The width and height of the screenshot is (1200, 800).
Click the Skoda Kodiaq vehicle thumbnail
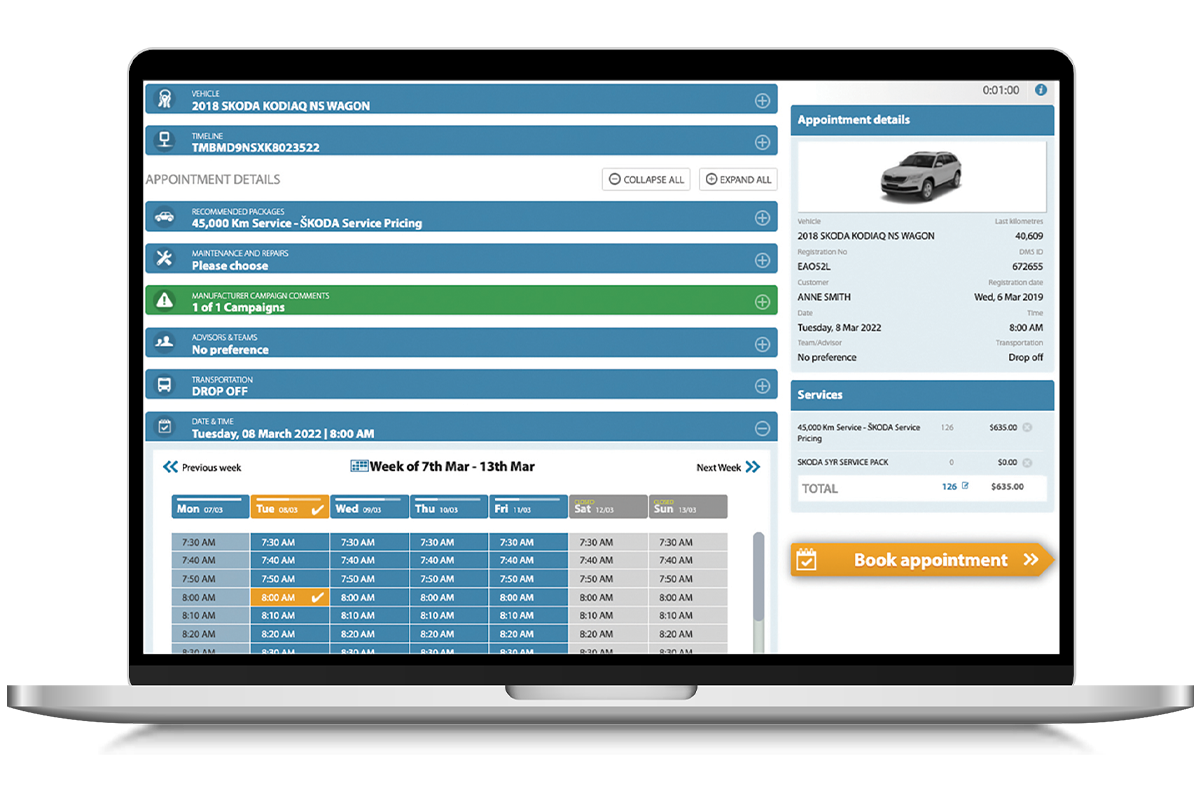click(920, 175)
